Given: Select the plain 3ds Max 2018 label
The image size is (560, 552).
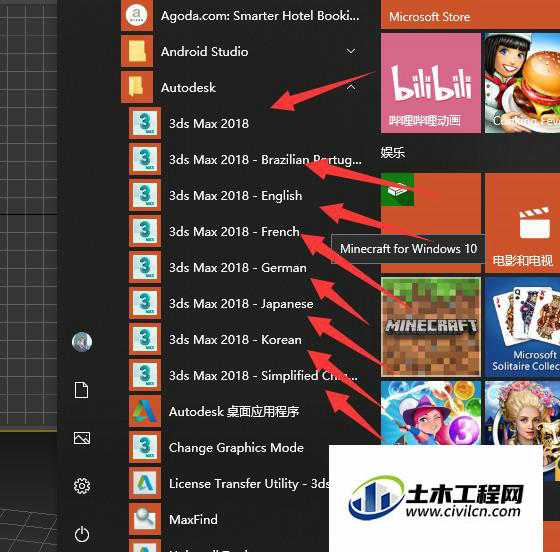Looking at the screenshot, I should [x=209, y=124].
